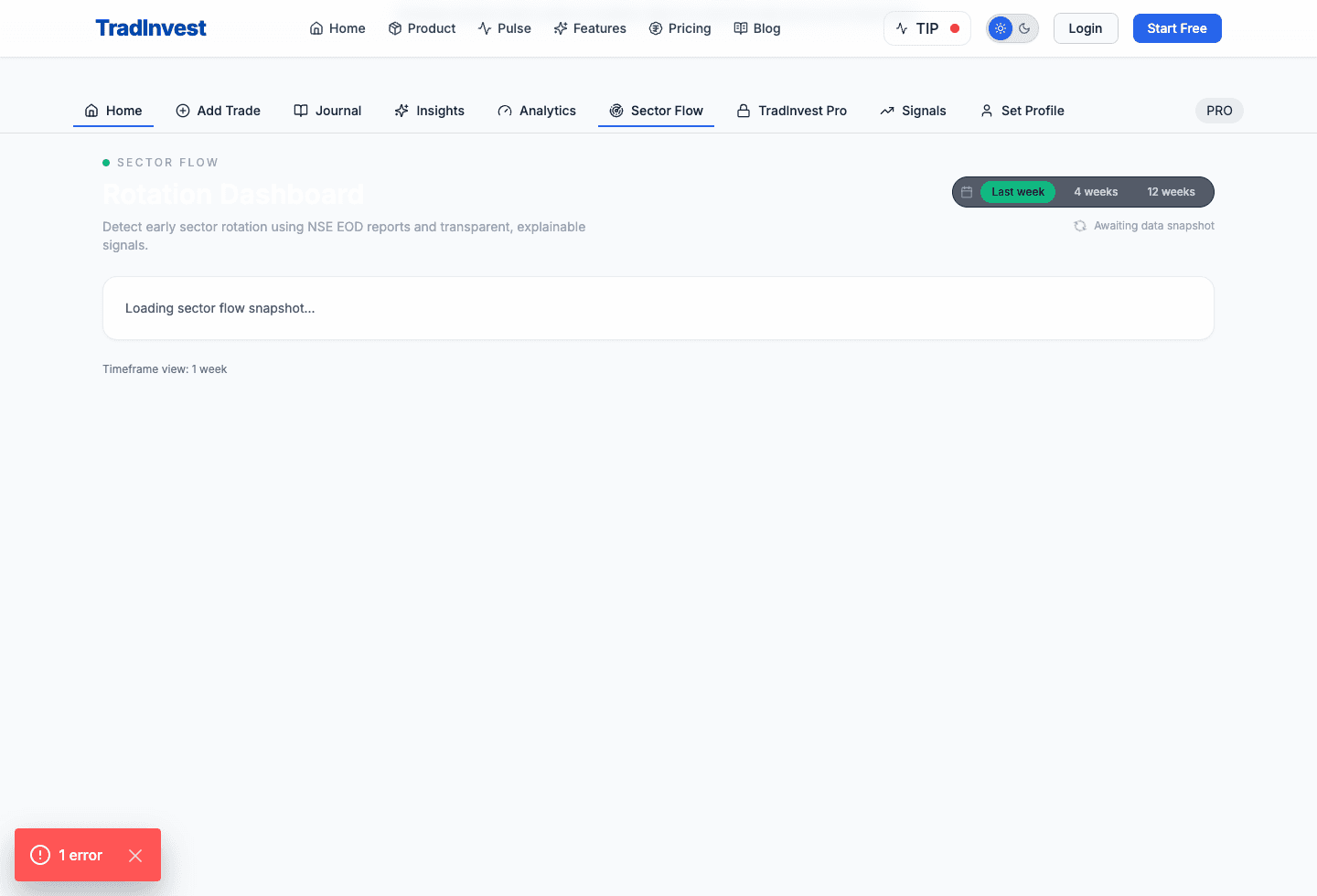Image resolution: width=1317 pixels, height=896 pixels.
Task: Open the Login page
Action: coord(1086,28)
